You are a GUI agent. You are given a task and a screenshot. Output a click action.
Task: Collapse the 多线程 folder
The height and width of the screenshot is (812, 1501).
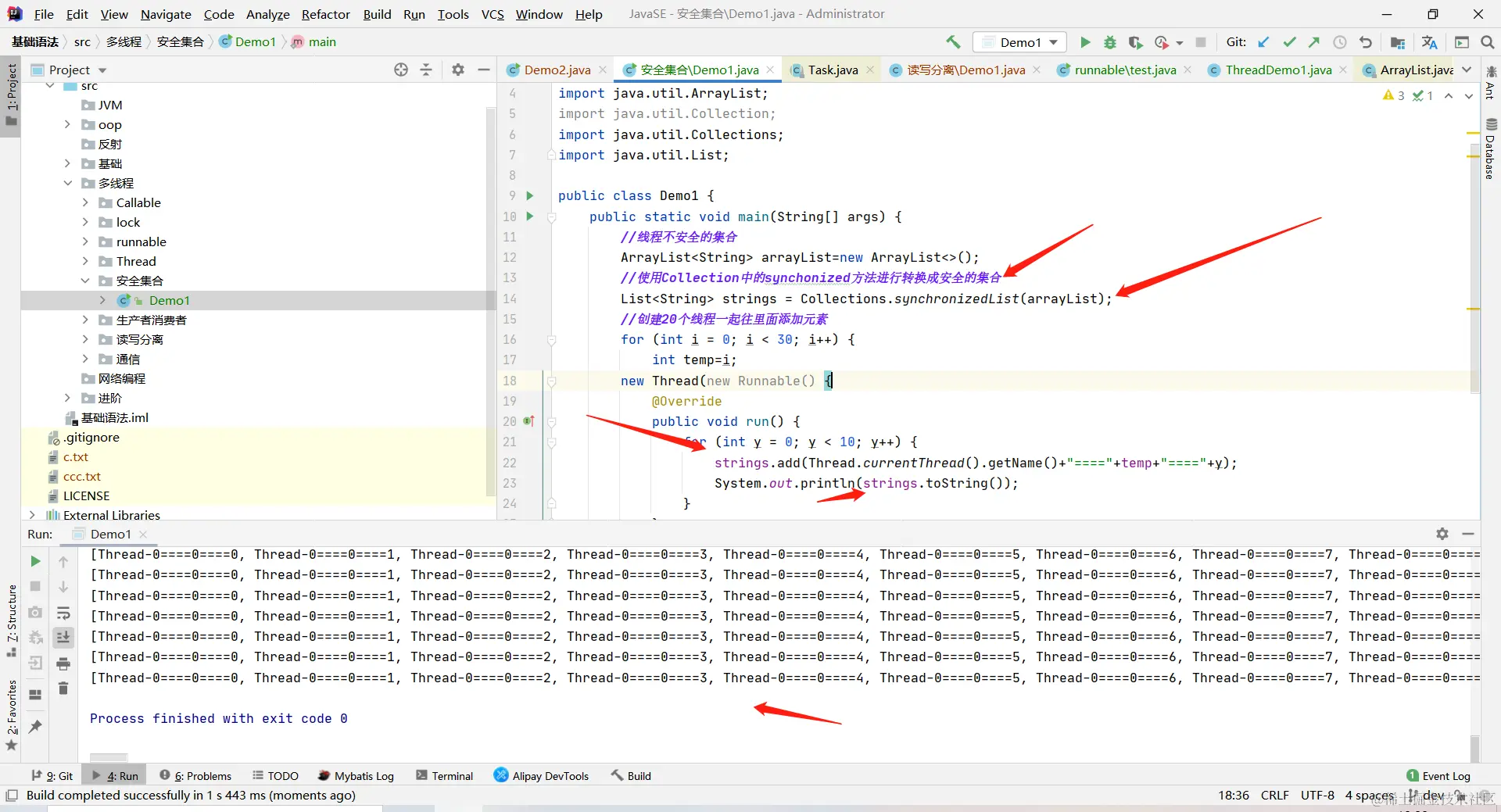point(67,183)
